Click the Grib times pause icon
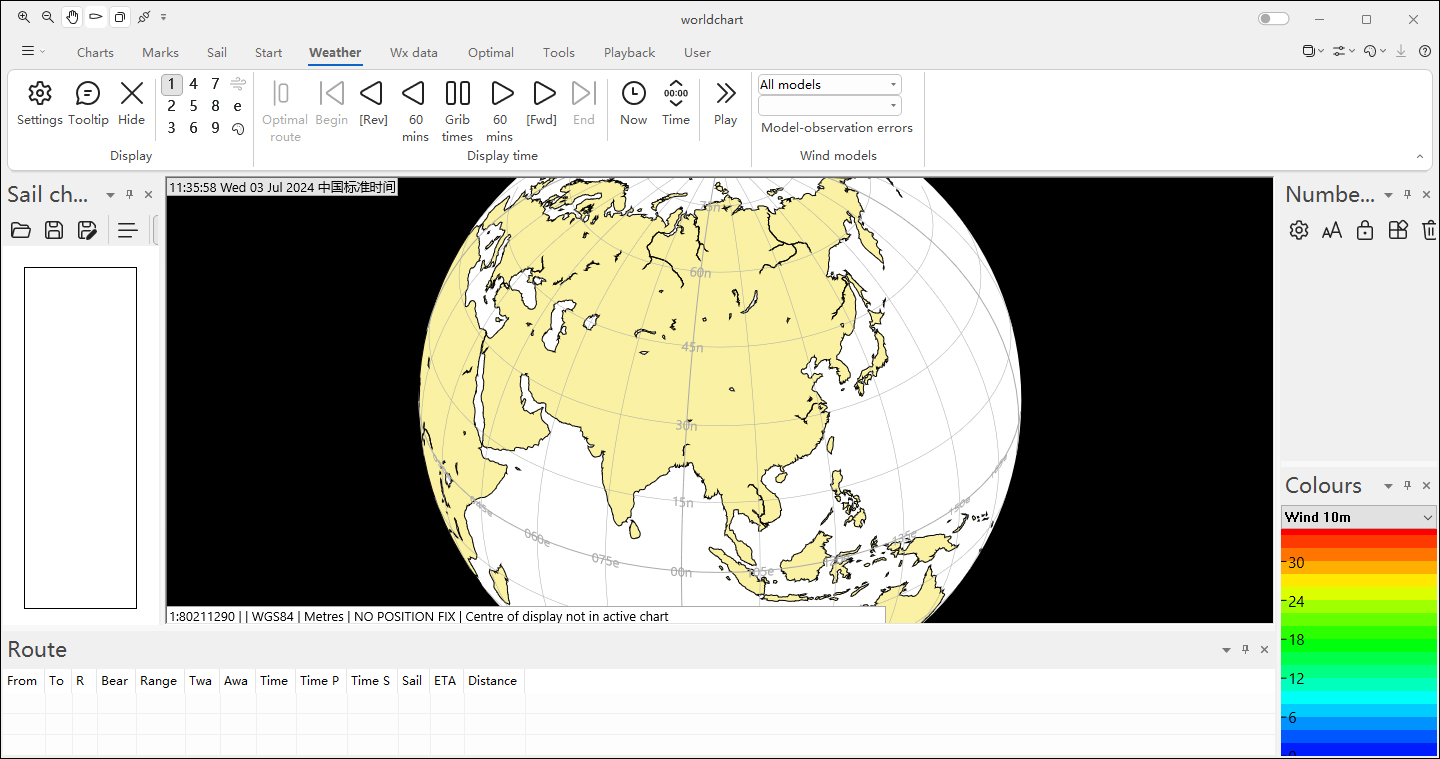 [457, 95]
